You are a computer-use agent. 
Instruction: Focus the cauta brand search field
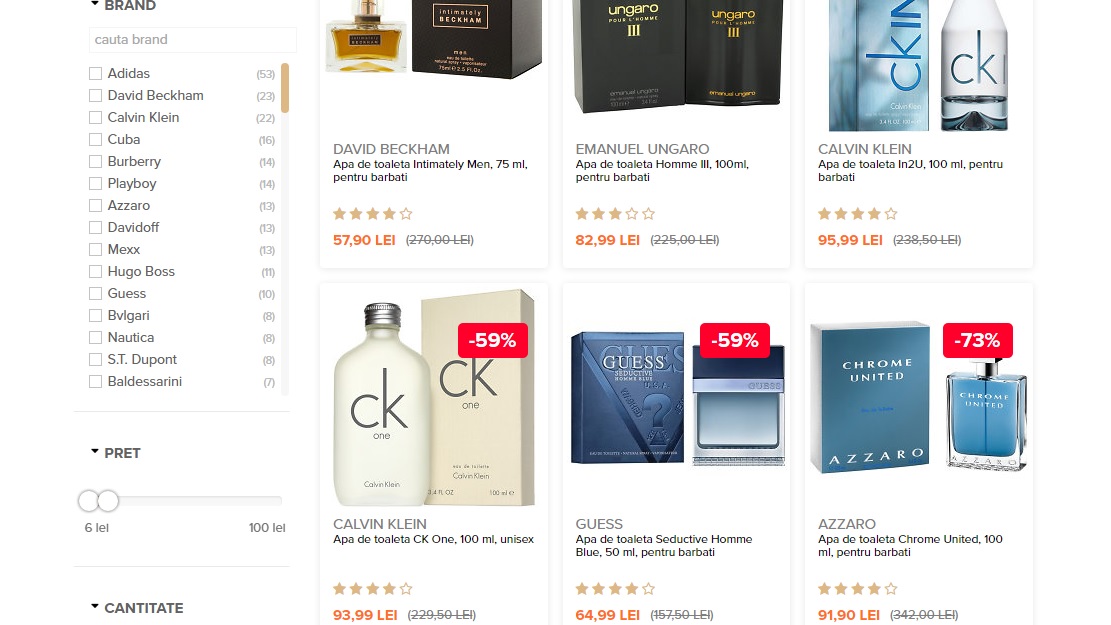(193, 40)
